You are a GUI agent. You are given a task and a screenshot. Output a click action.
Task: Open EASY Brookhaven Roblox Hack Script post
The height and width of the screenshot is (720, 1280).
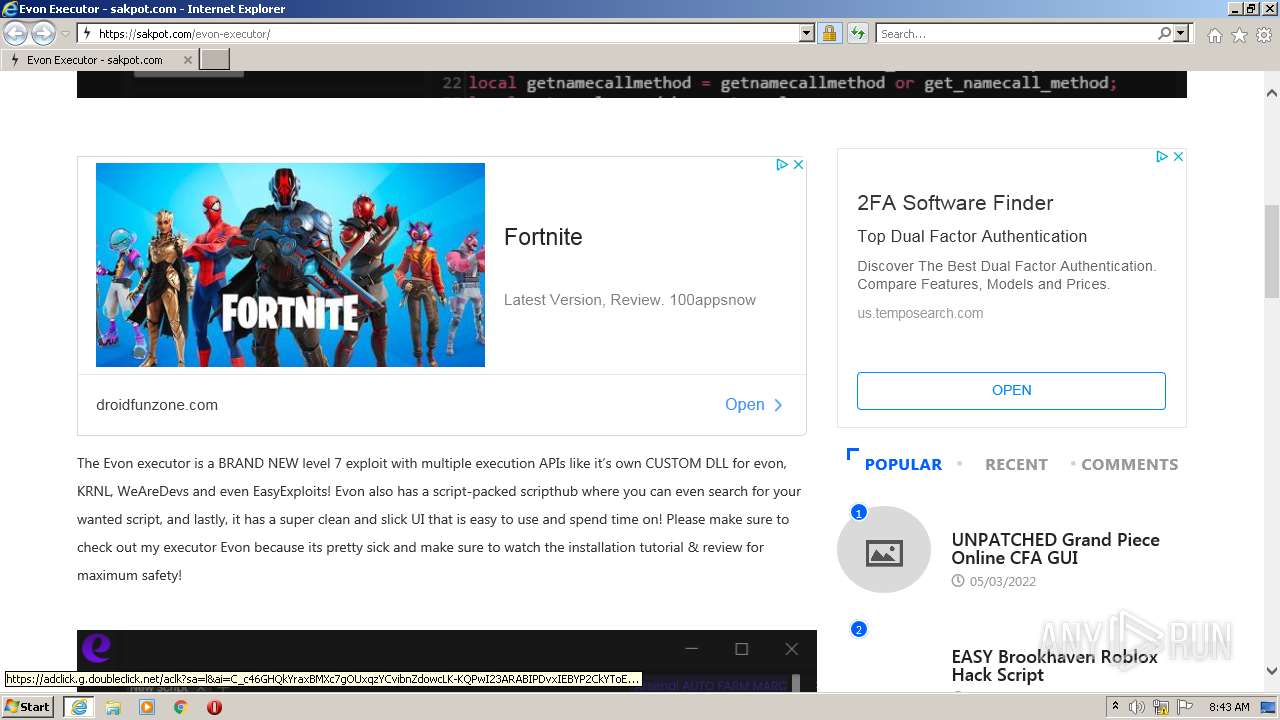[x=1054, y=666]
